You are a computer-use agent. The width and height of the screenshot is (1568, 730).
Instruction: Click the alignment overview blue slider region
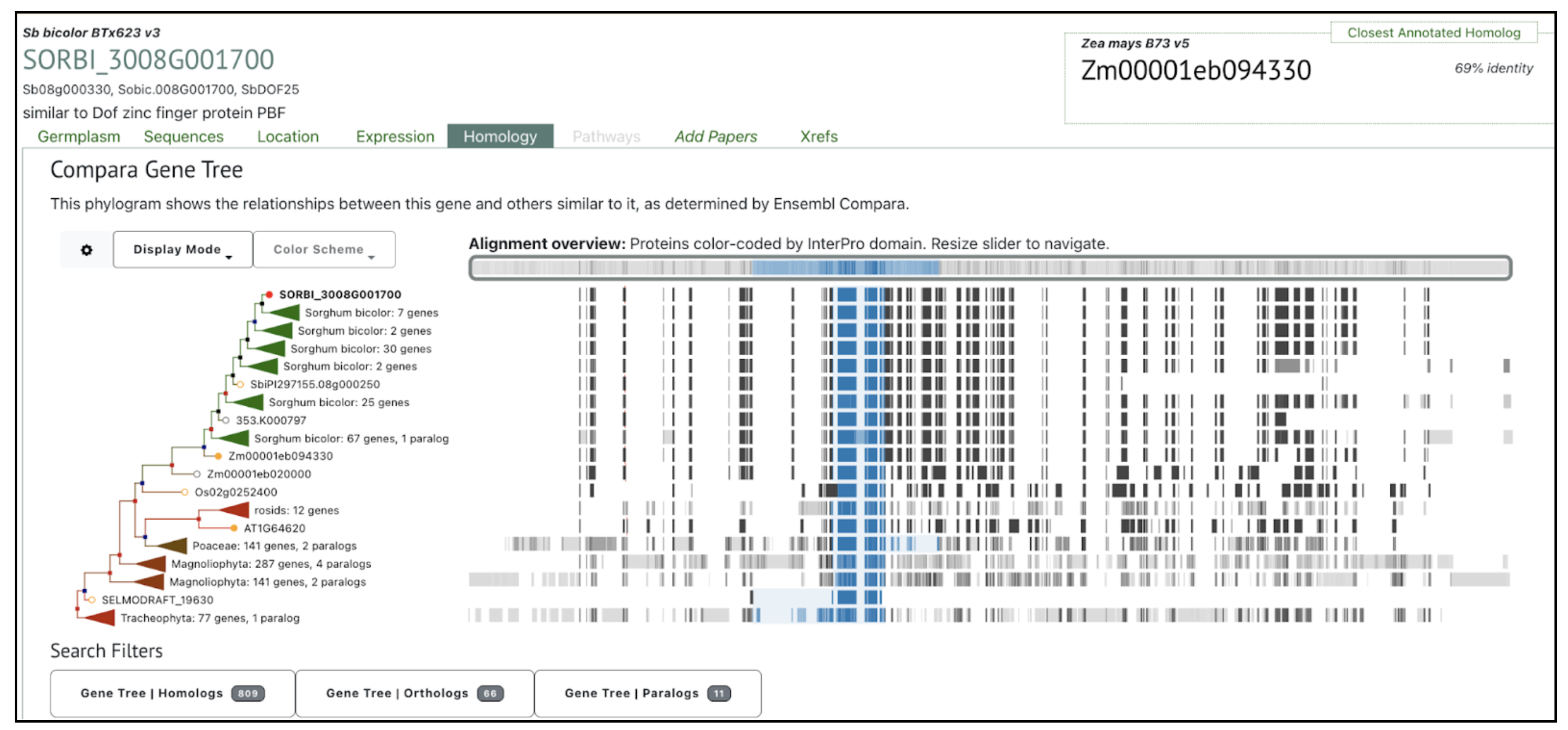pyautogui.click(x=845, y=268)
